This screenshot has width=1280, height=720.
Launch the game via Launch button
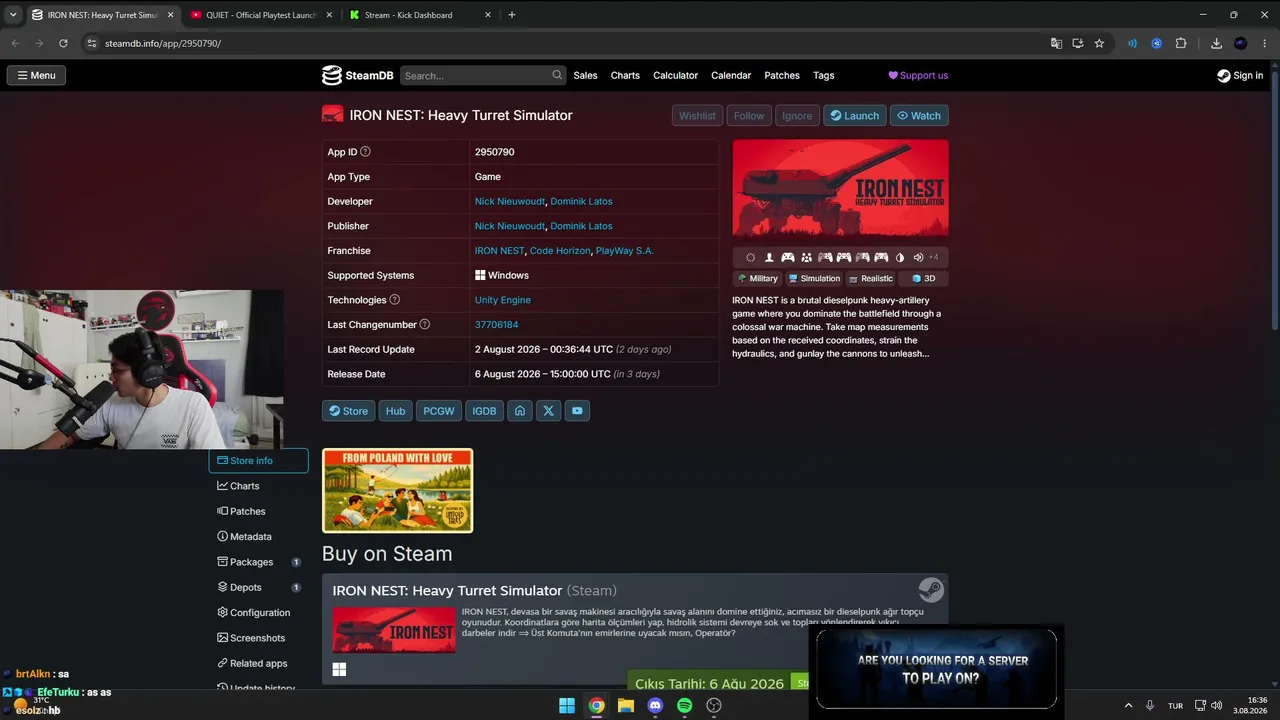855,115
